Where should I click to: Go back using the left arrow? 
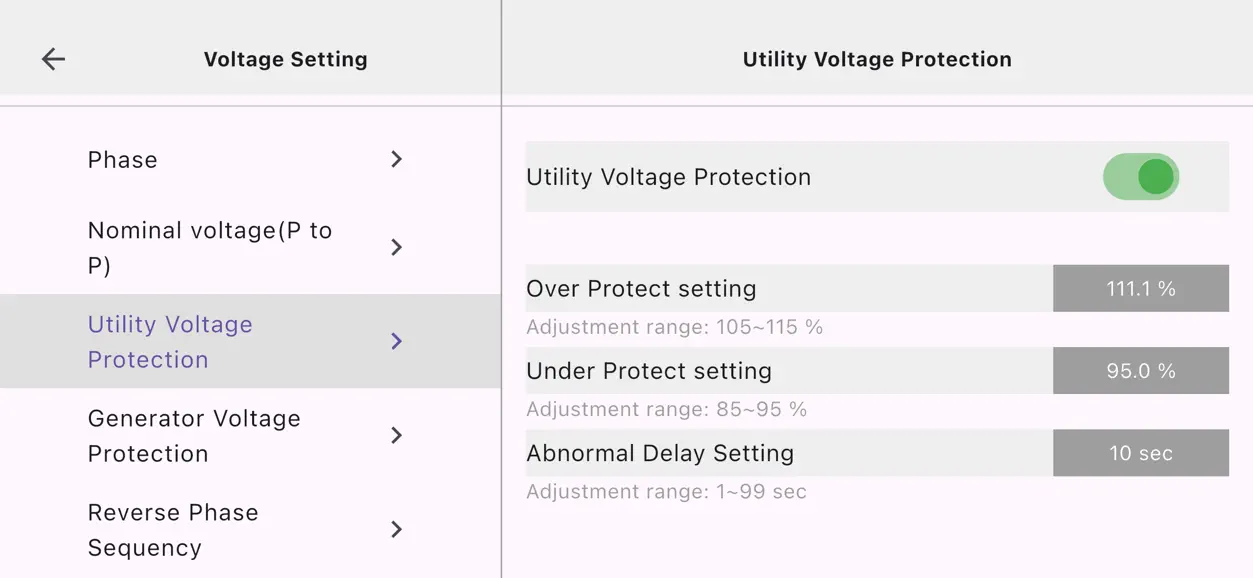click(53, 59)
